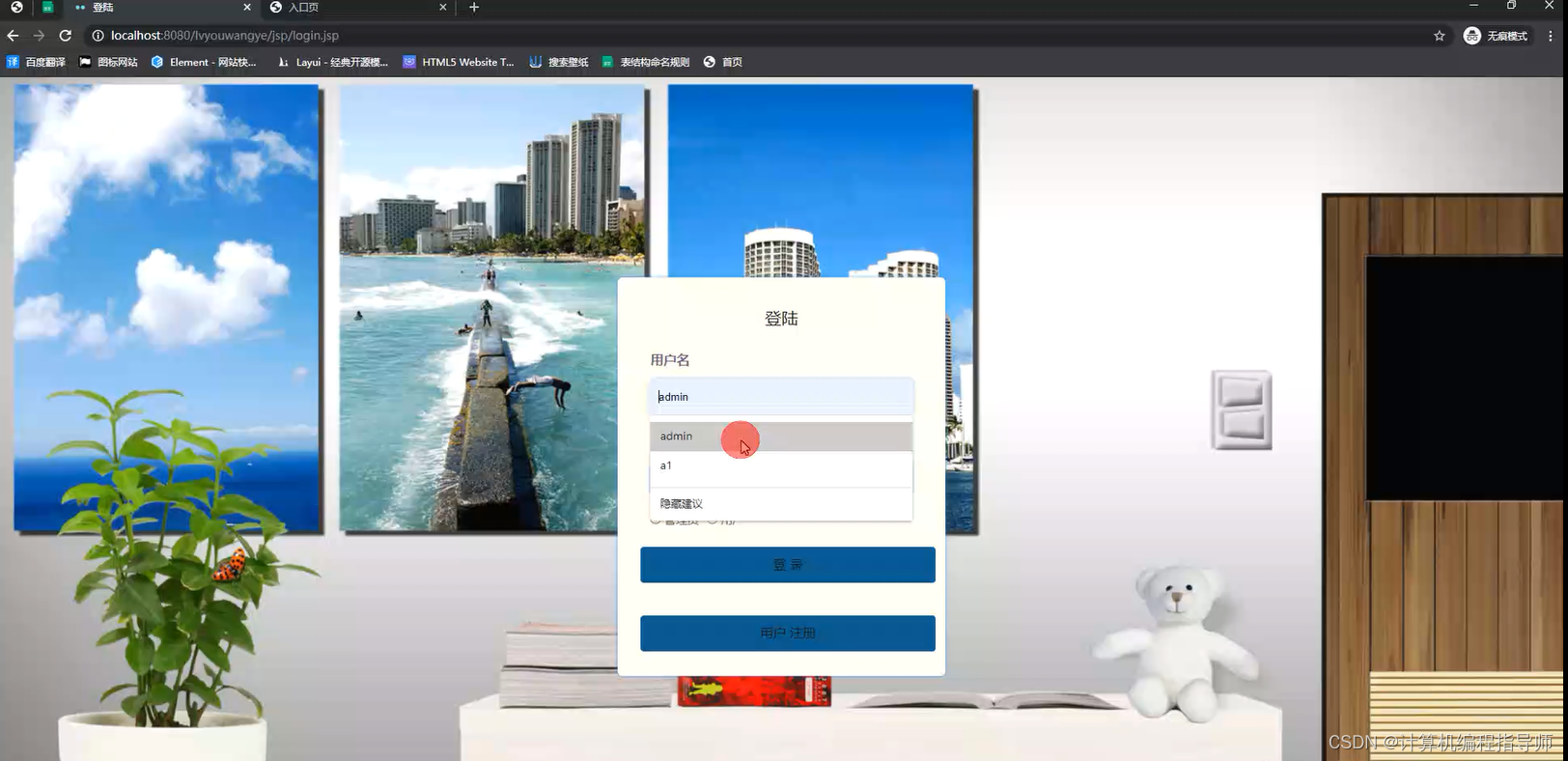The image size is (1568, 761).
Task: Bookmark this page with the star icon
Action: tap(1439, 36)
